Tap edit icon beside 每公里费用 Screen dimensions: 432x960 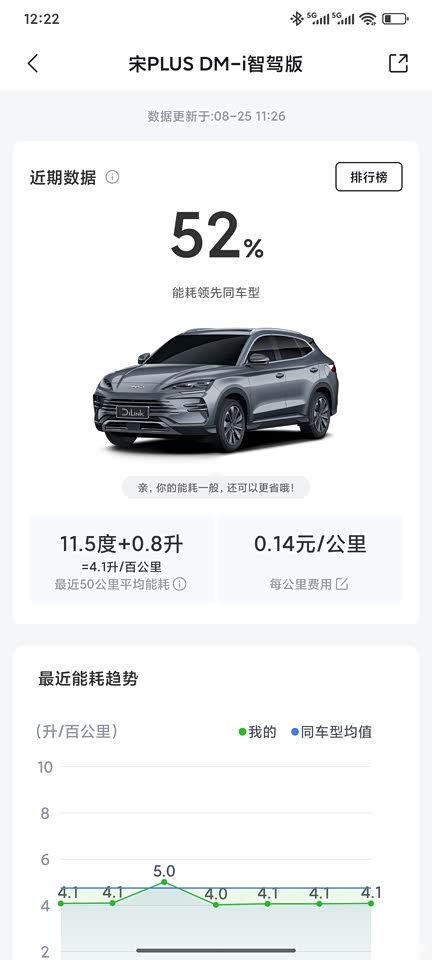[x=341, y=584]
